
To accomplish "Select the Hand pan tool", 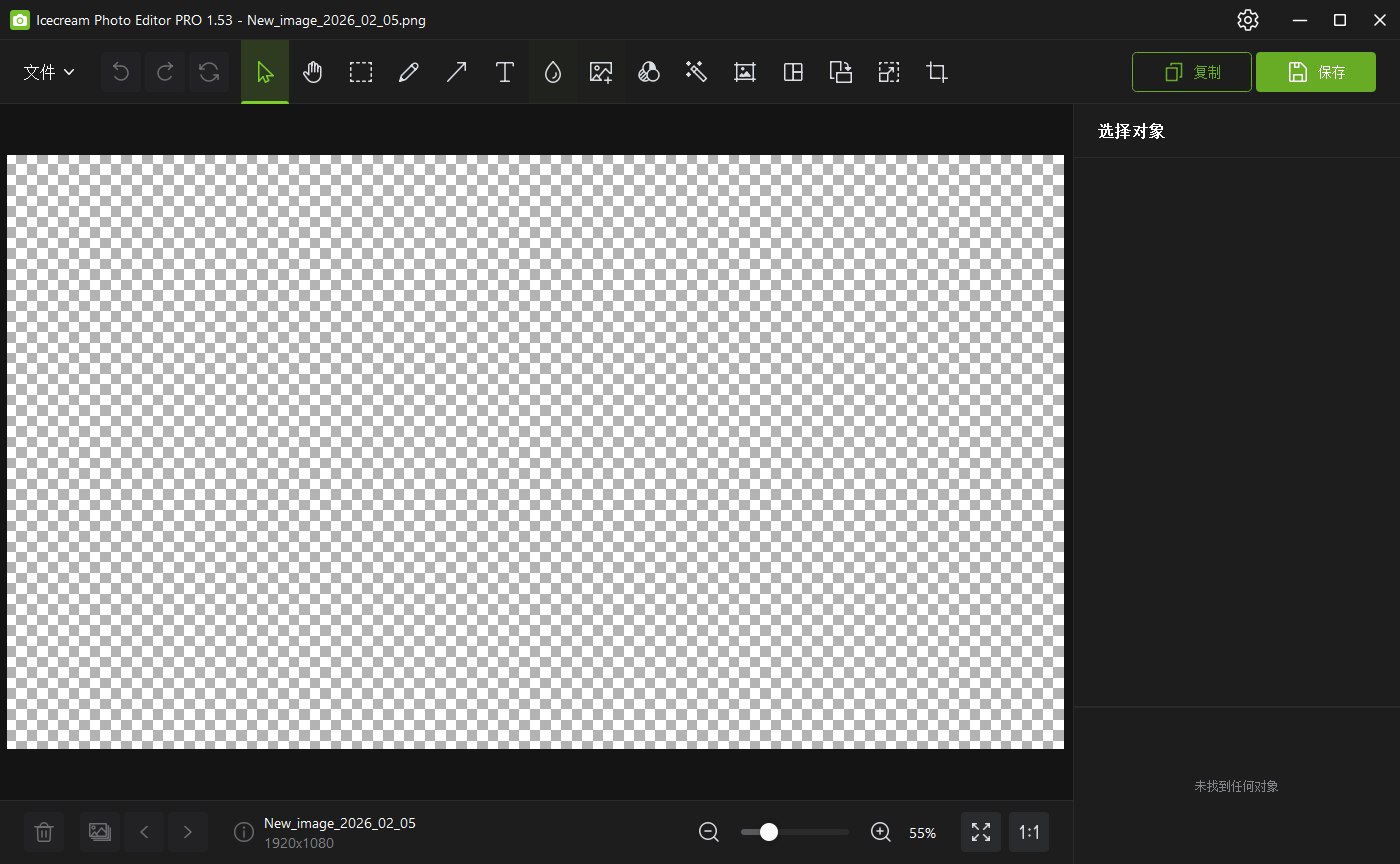I will (x=313, y=72).
